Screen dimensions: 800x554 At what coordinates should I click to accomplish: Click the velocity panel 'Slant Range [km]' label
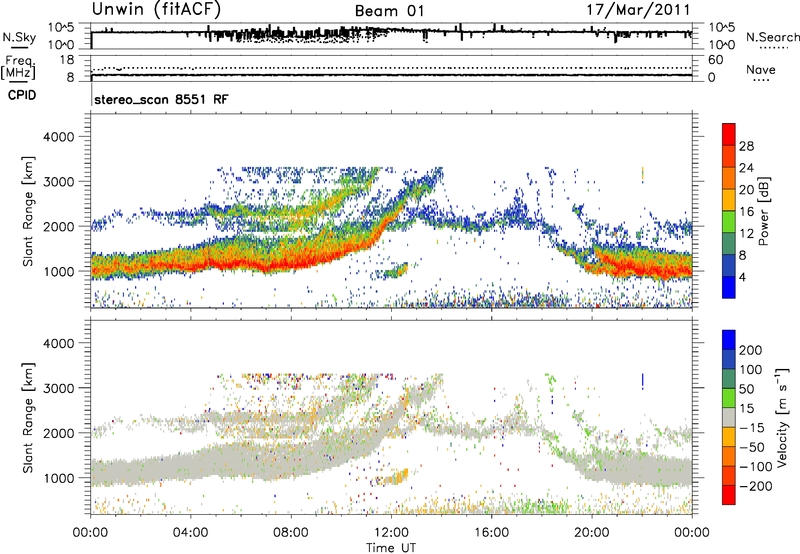pos(28,417)
